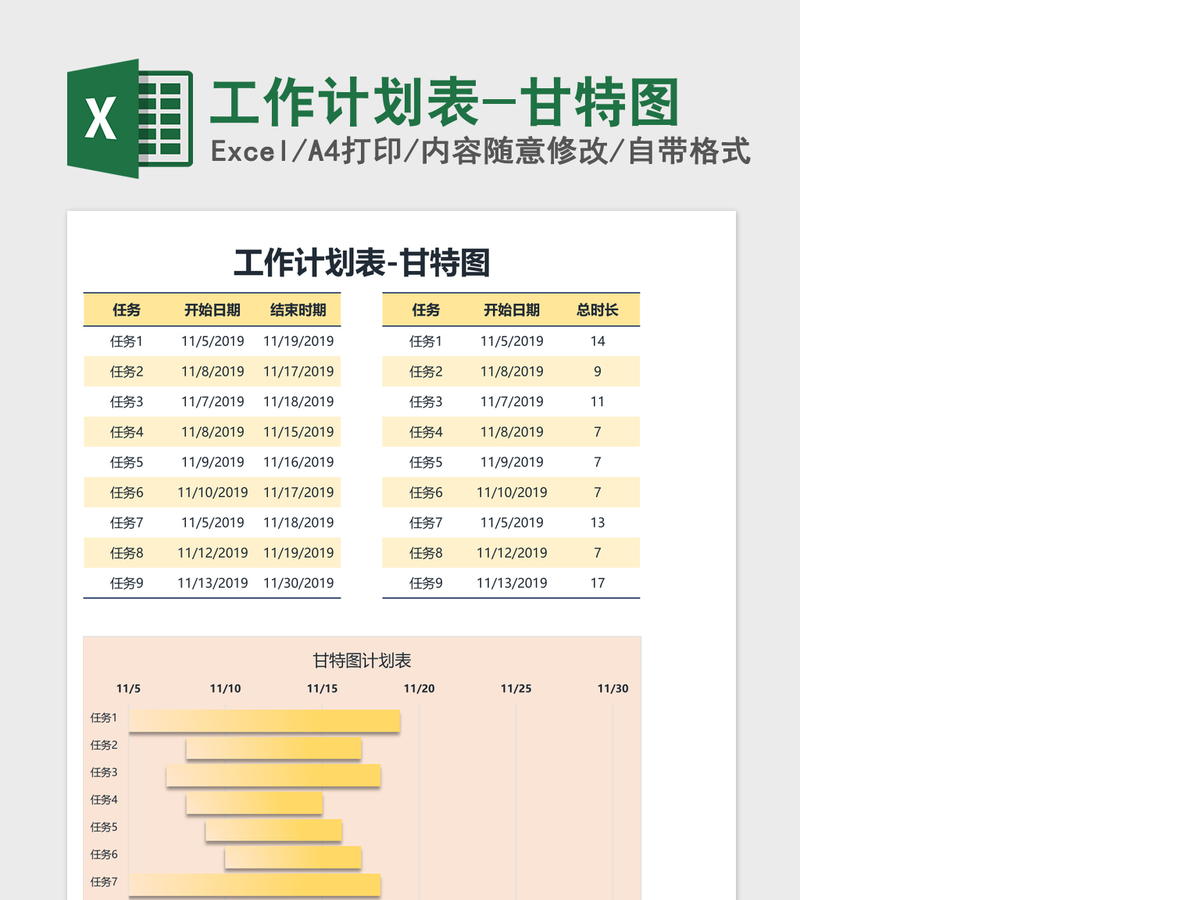
Task: Click the 11/5 axis label on the chart
Action: 128,689
